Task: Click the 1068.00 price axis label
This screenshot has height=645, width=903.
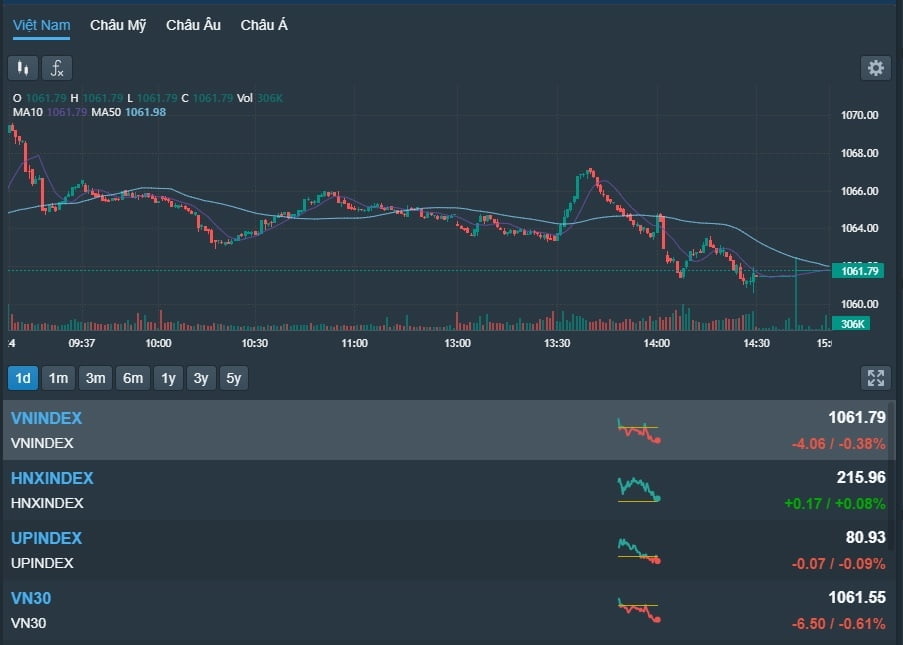Action: [x=859, y=153]
